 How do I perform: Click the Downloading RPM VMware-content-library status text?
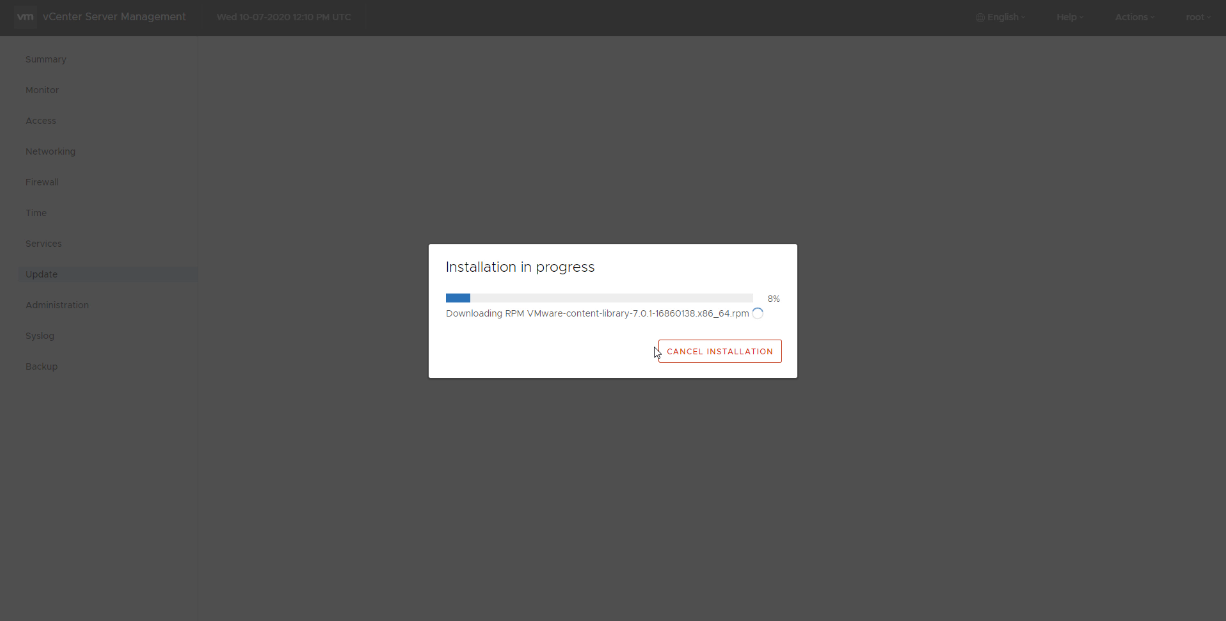[x=597, y=313]
